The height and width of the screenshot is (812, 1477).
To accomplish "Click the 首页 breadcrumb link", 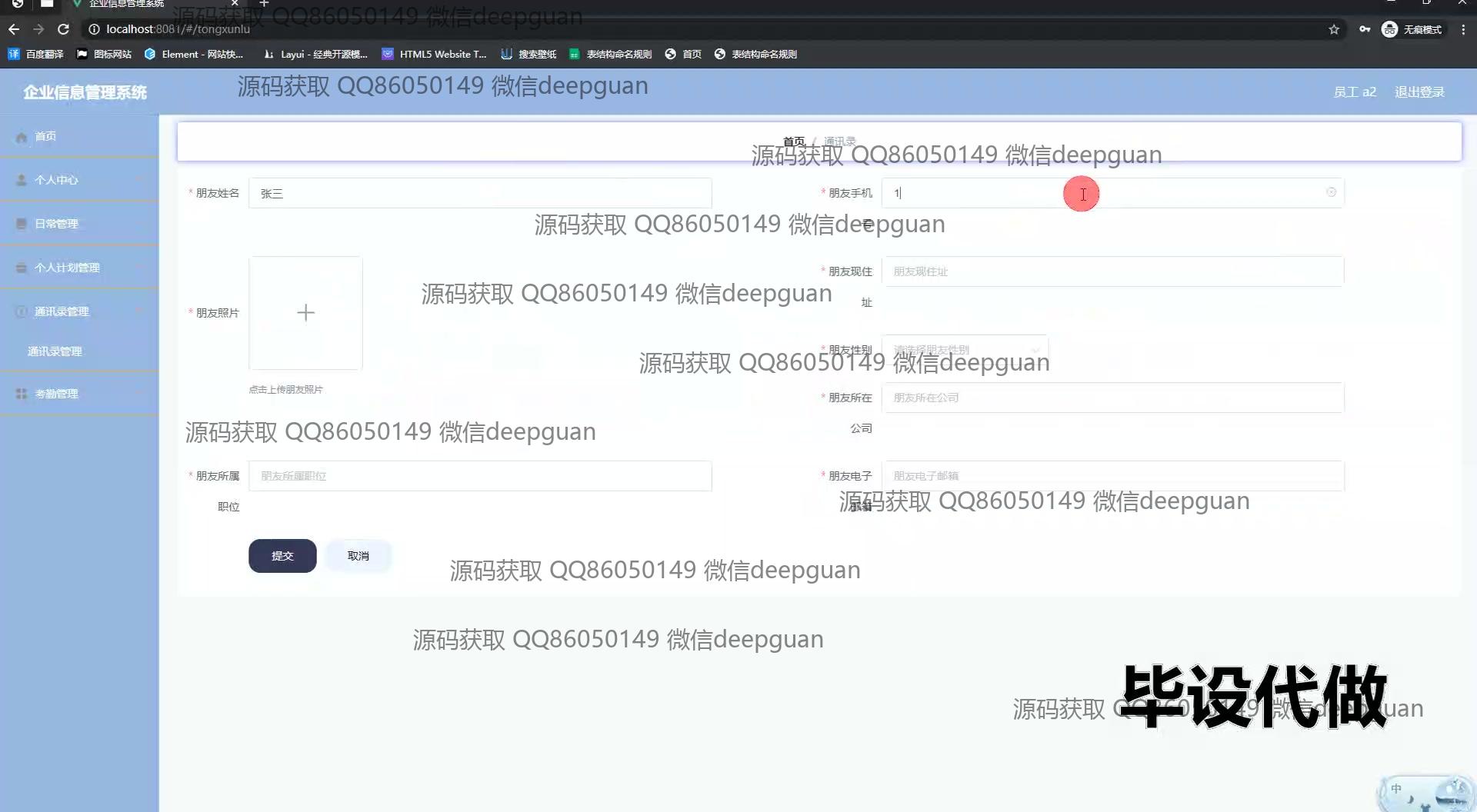I will tap(794, 141).
